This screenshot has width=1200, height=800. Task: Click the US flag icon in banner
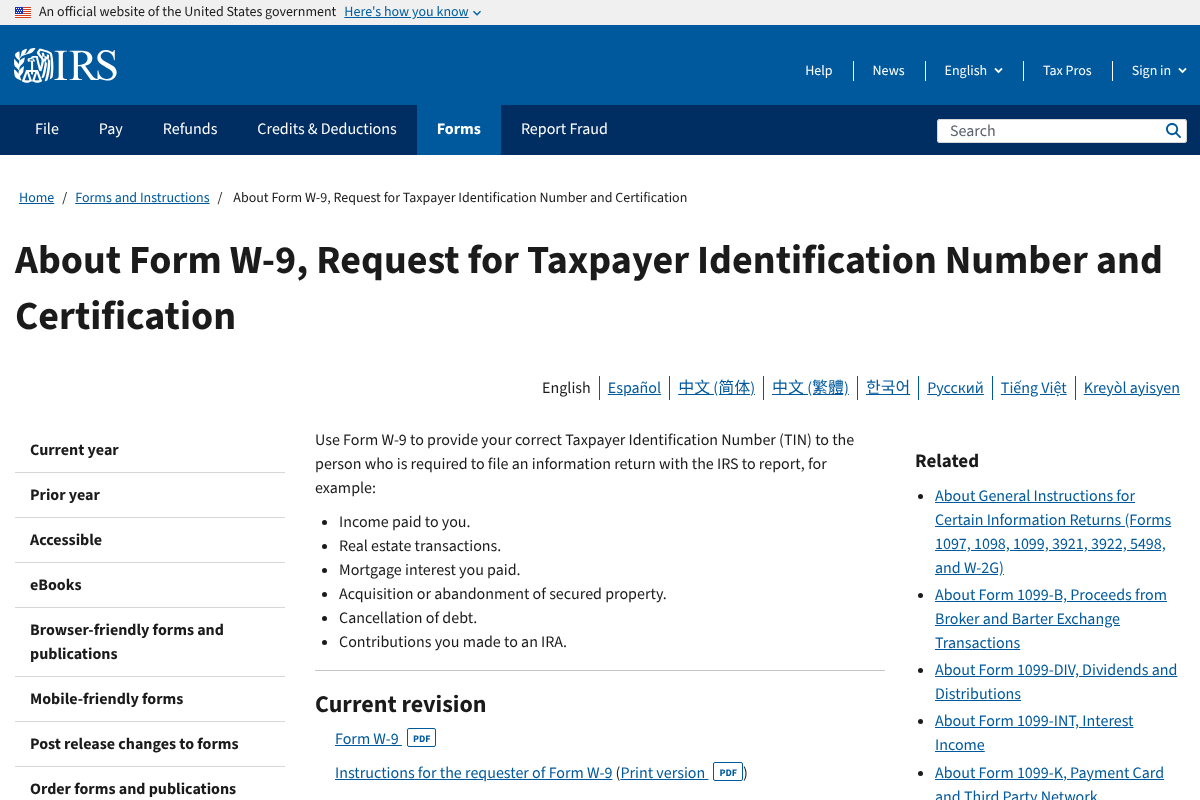(x=23, y=12)
